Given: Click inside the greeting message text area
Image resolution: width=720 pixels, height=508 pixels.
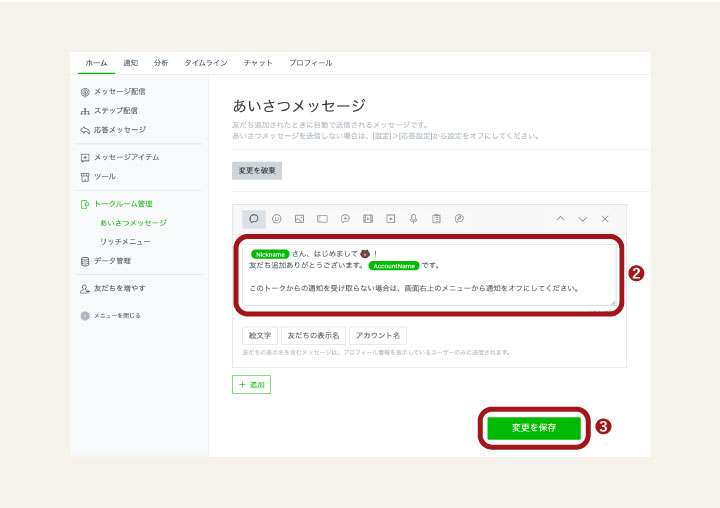Looking at the screenshot, I should coord(429,275).
